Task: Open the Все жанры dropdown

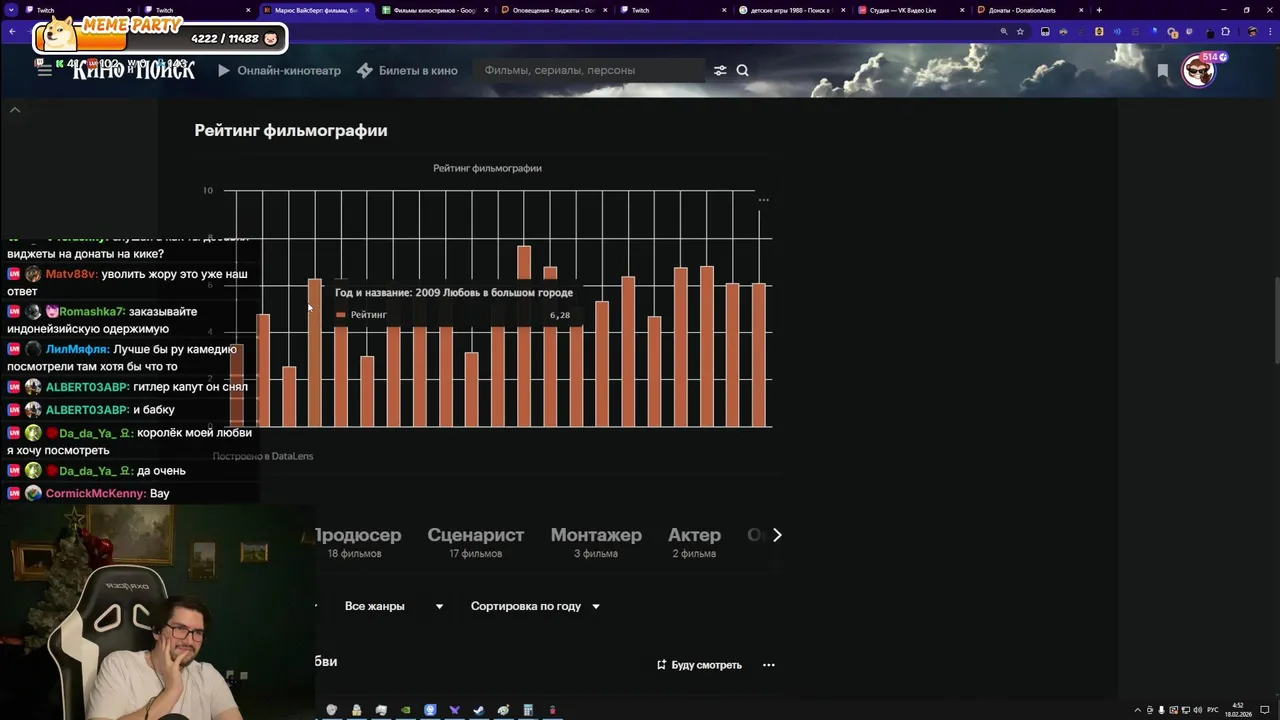Action: click(x=394, y=606)
